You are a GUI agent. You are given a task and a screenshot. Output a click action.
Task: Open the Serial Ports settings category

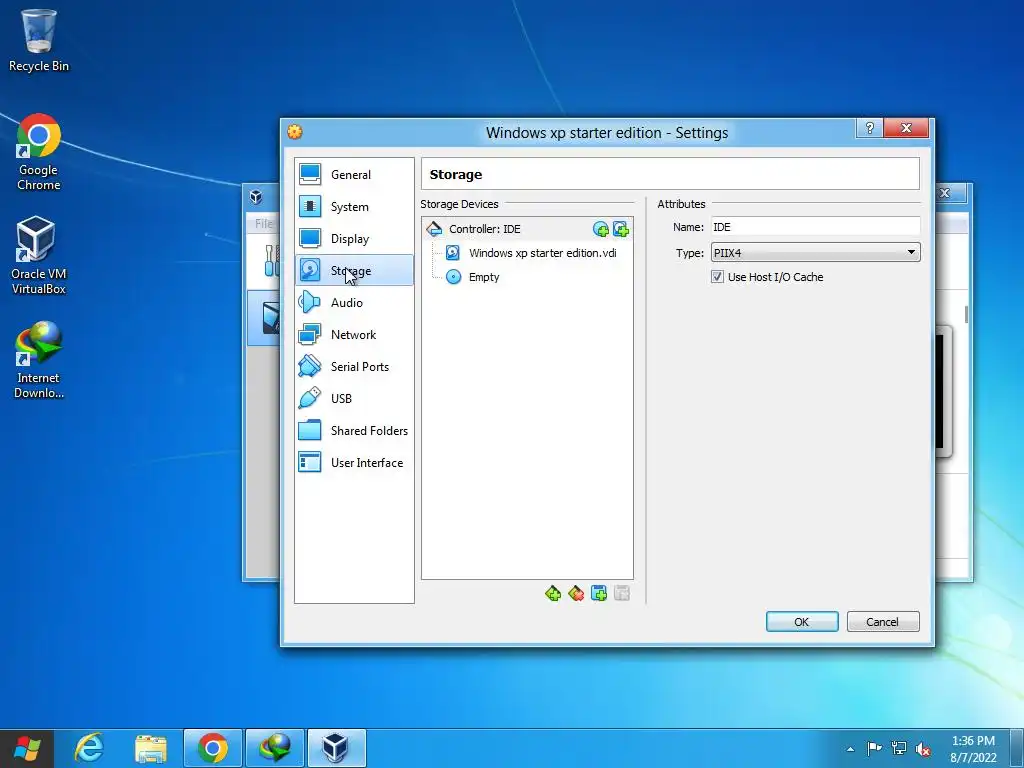click(x=354, y=366)
